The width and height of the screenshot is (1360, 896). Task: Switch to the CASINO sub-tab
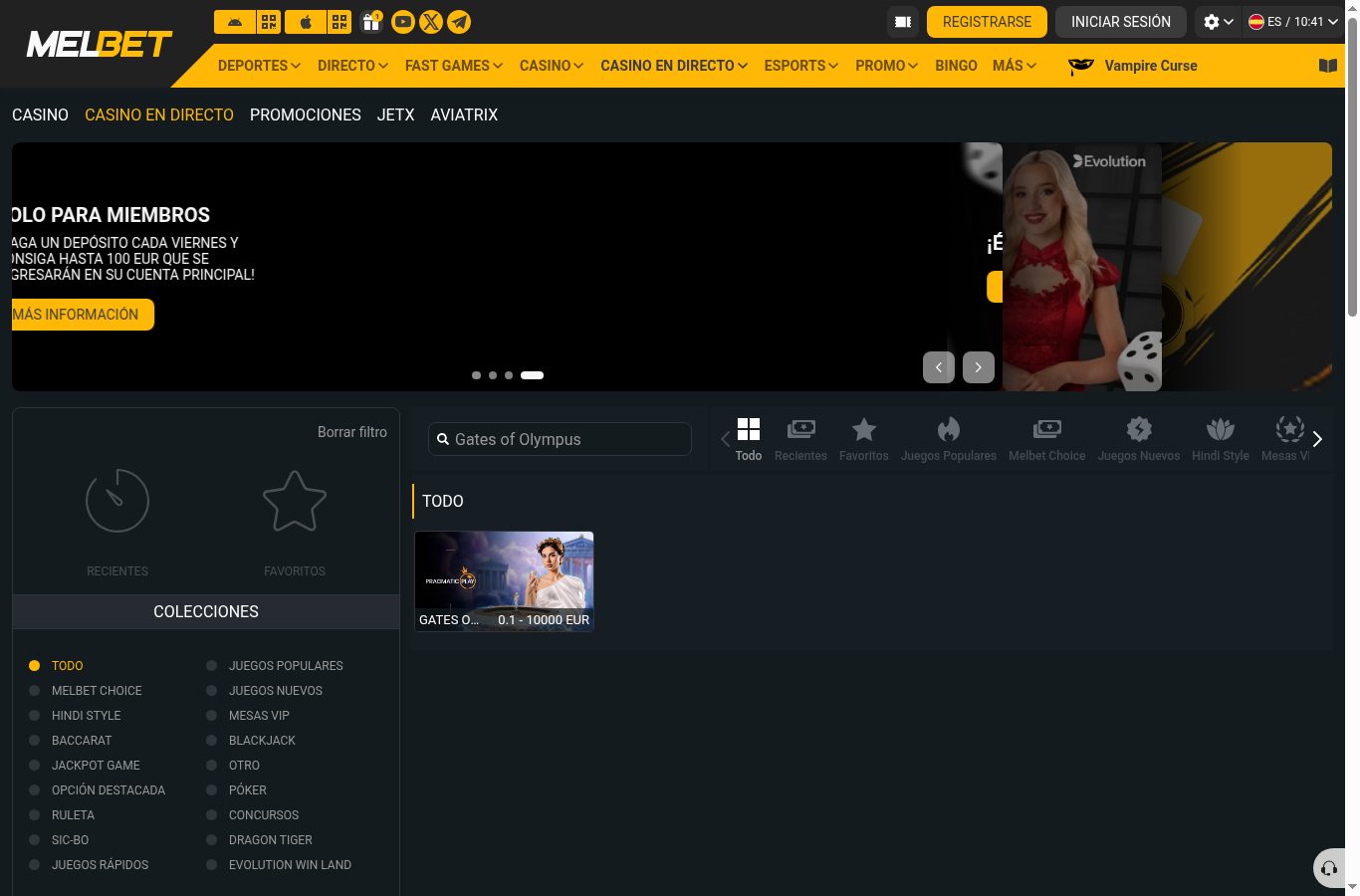40,115
